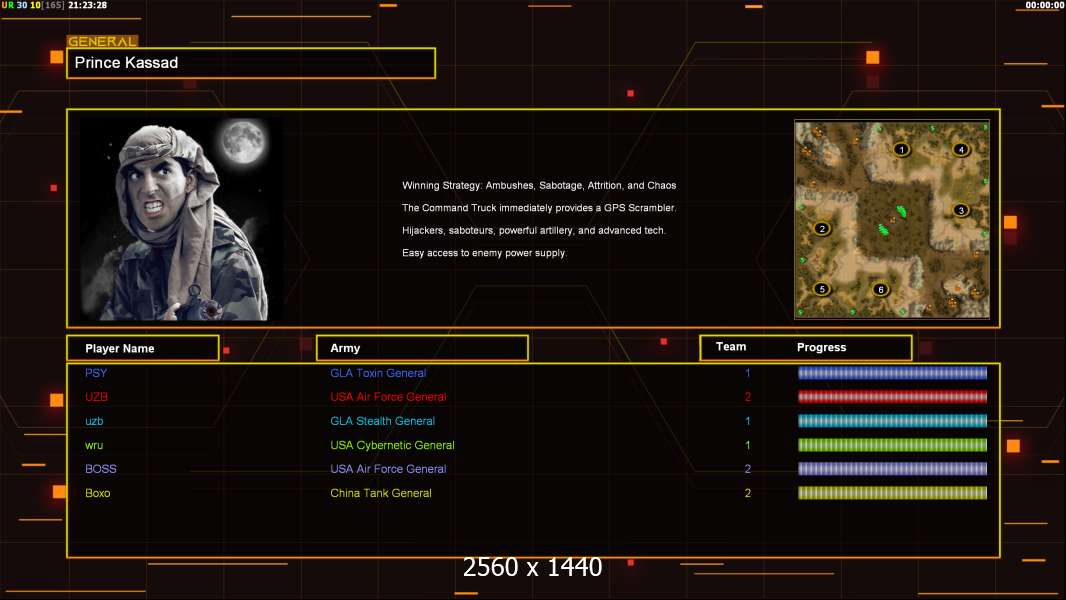
Task: Select player PSY in the list
Action: coord(96,373)
